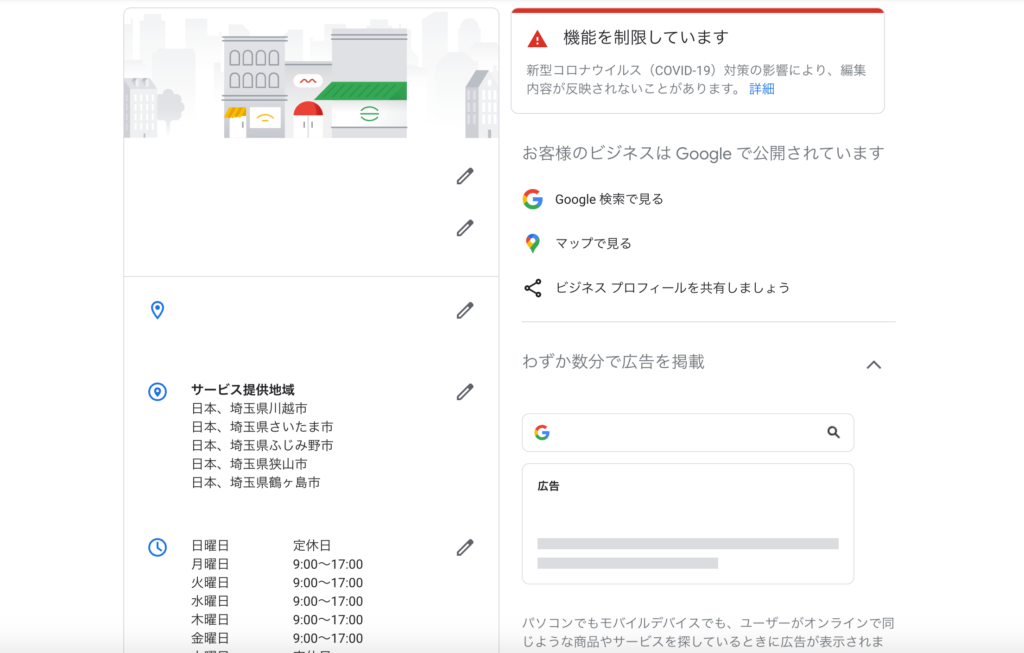The image size is (1024, 653).
Task: Click the 火曜日 hours row
Action: (x=277, y=582)
